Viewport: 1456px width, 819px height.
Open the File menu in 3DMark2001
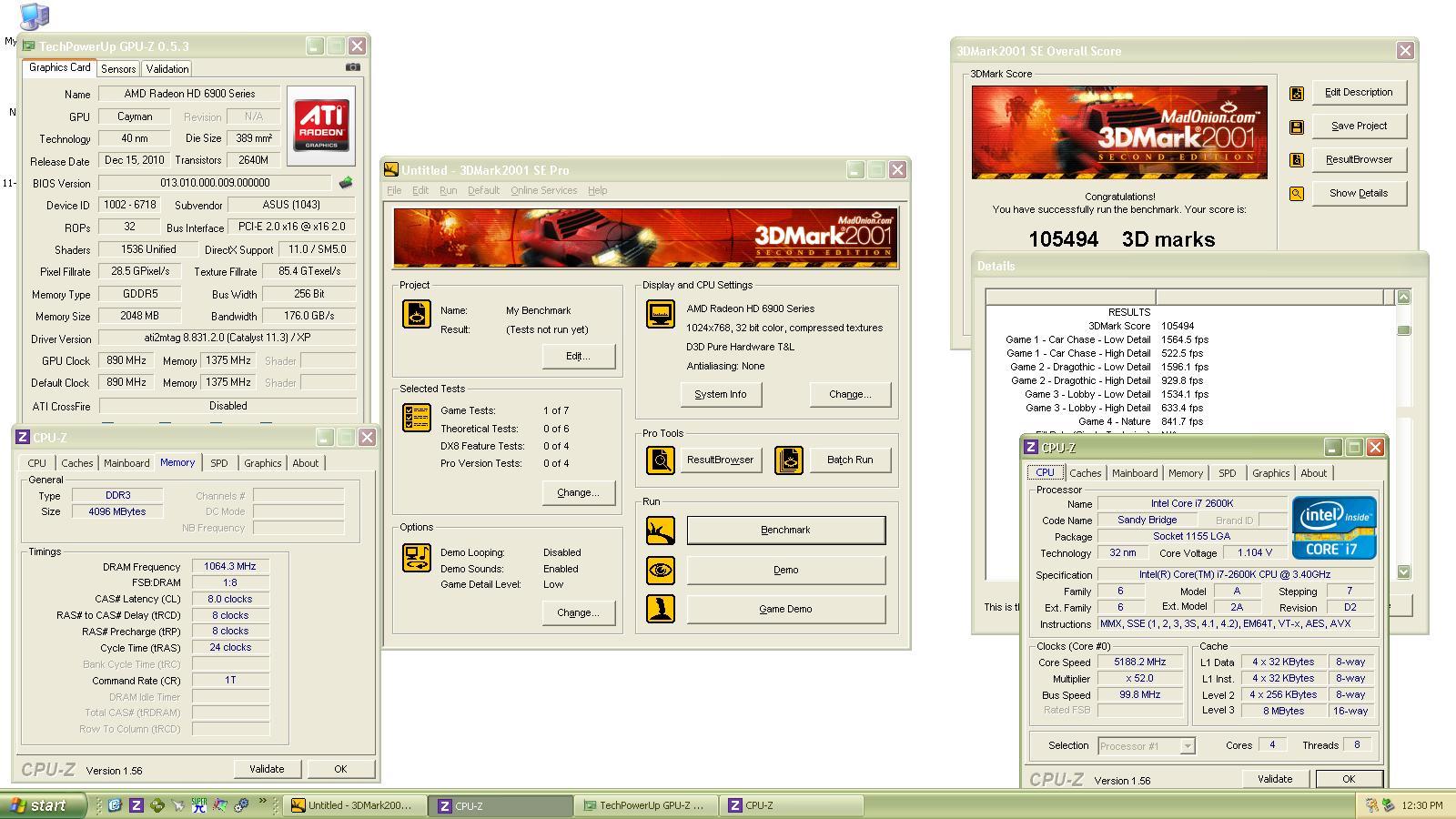[x=394, y=191]
